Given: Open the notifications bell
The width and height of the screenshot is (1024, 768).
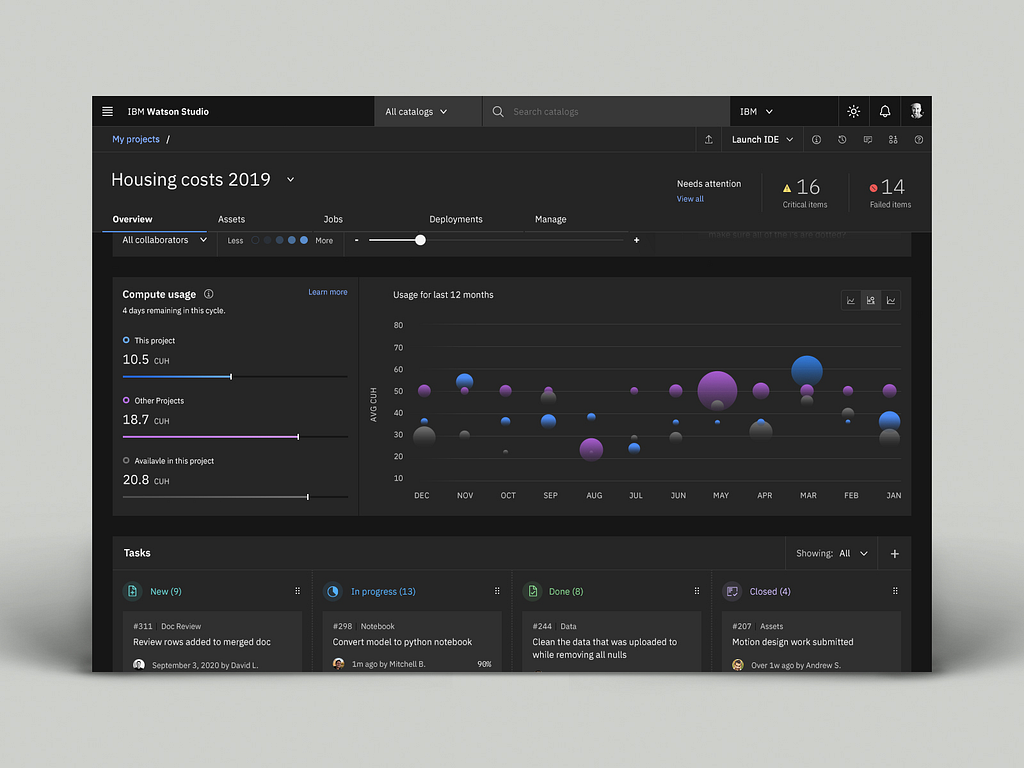Looking at the screenshot, I should (884, 112).
